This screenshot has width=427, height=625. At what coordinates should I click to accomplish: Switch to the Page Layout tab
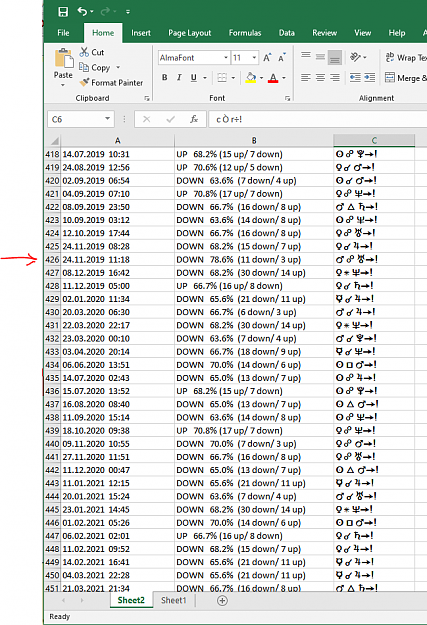click(x=189, y=33)
